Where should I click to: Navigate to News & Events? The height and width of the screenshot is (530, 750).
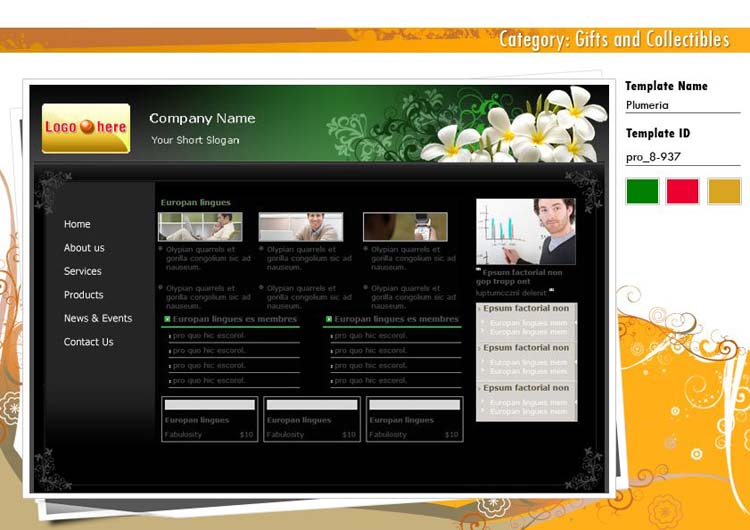tap(98, 318)
